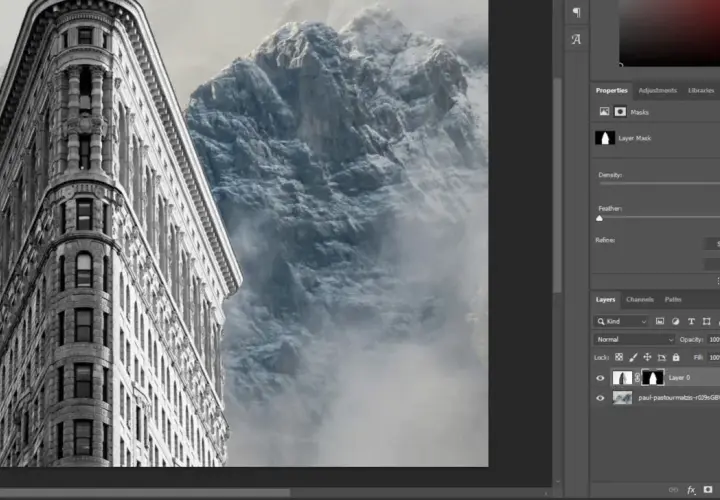Click the Opacity label in Layers
The image size is (720, 500).
(x=691, y=340)
